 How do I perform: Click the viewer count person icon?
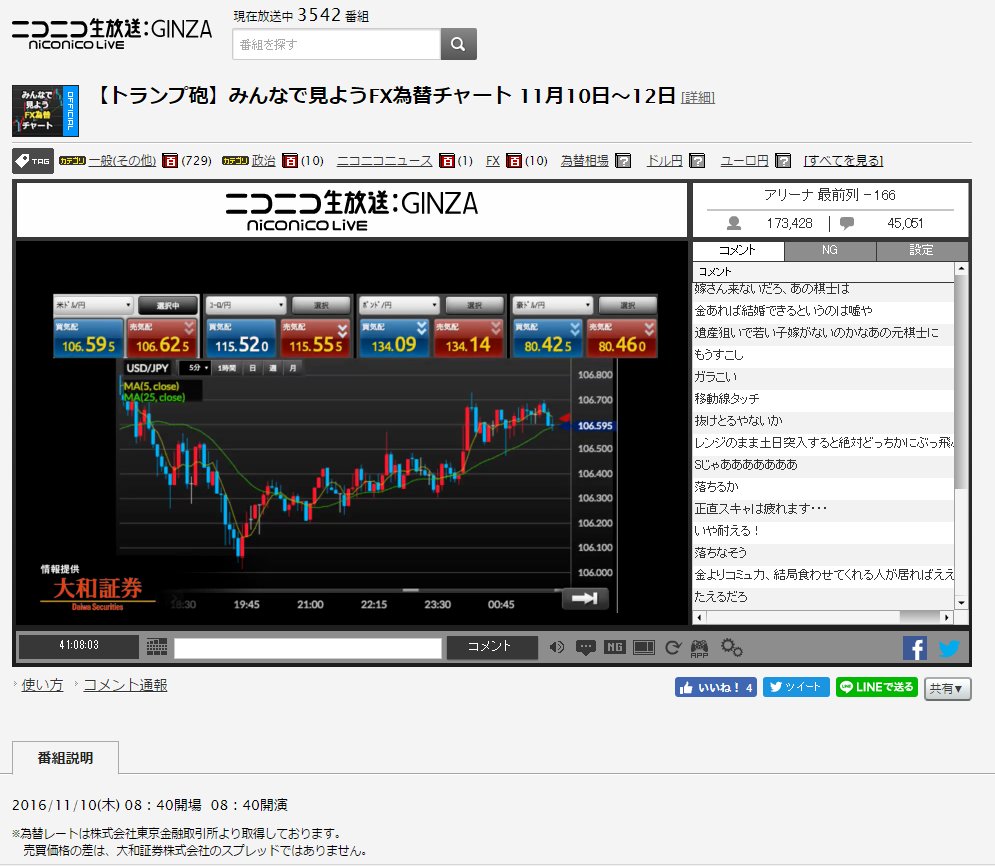click(734, 223)
